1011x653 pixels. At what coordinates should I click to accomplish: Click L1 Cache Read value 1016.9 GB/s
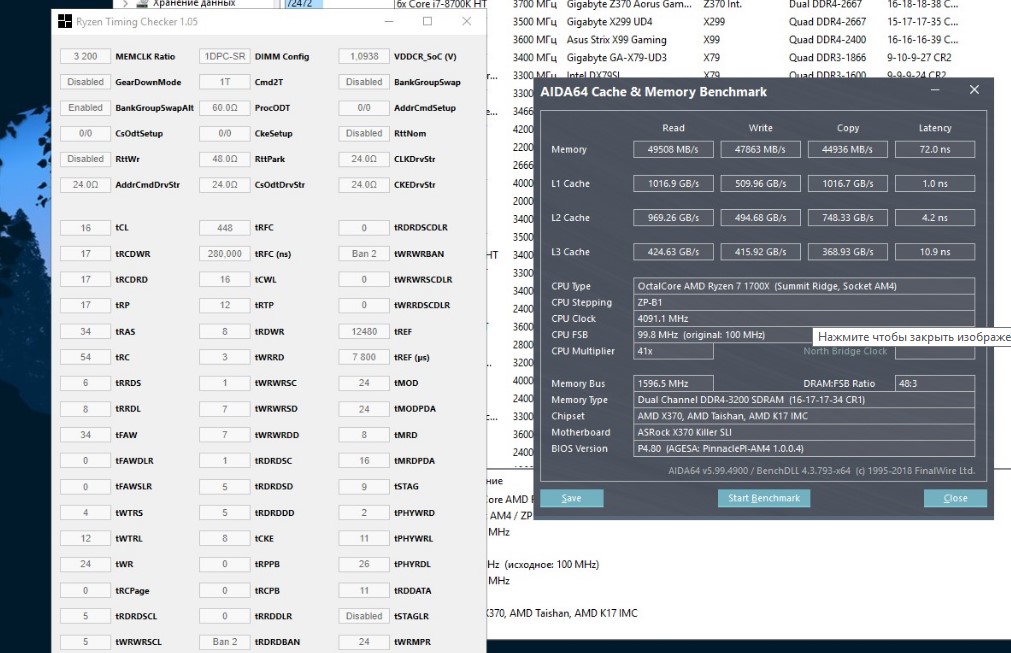coord(673,183)
